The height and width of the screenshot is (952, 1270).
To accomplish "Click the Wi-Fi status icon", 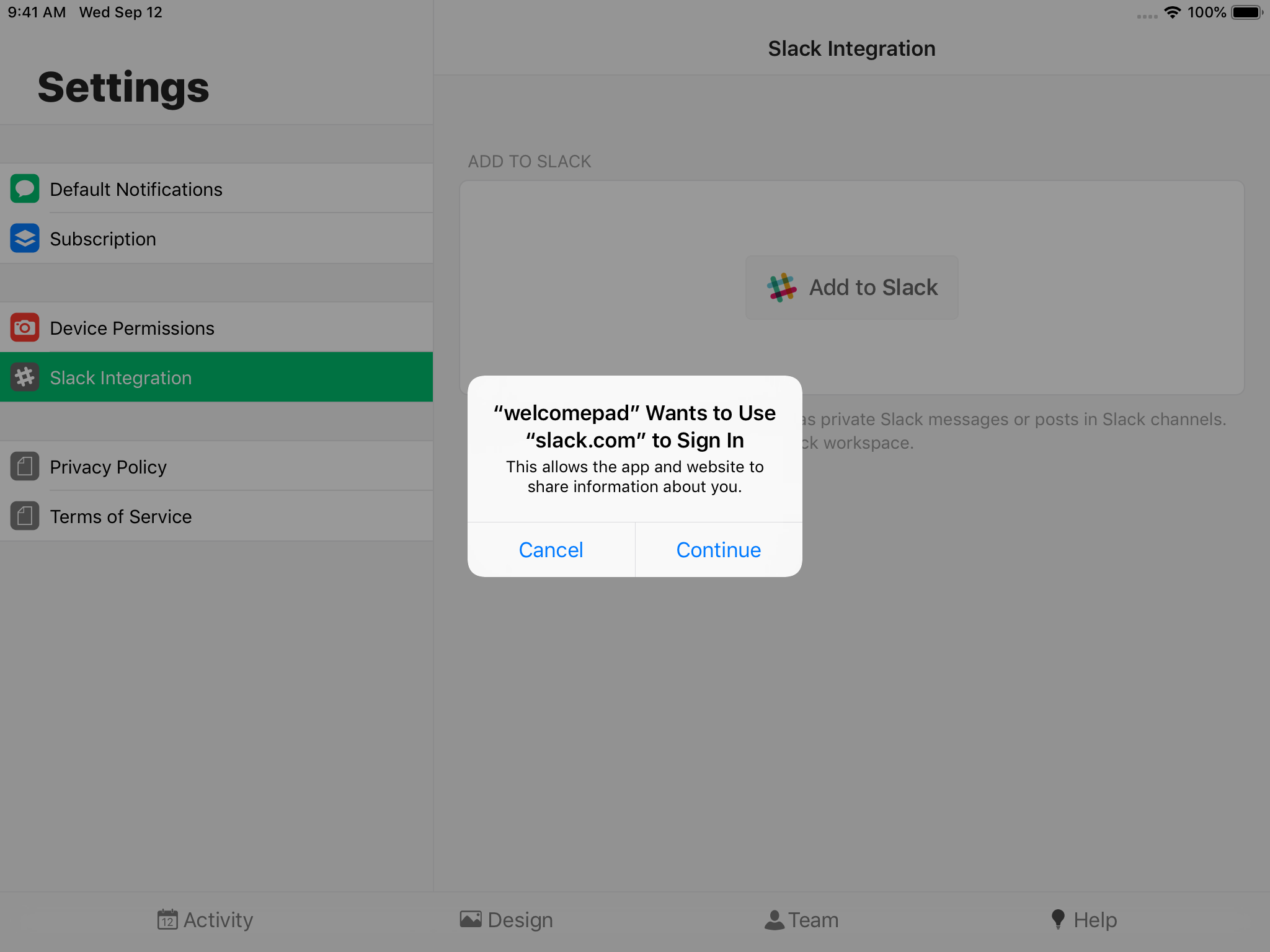I will [x=1172, y=12].
